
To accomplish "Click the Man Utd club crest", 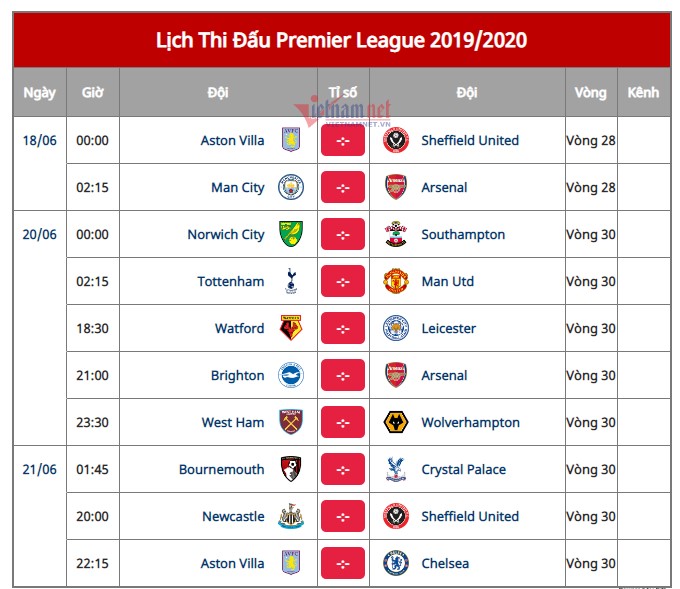I will click(396, 281).
